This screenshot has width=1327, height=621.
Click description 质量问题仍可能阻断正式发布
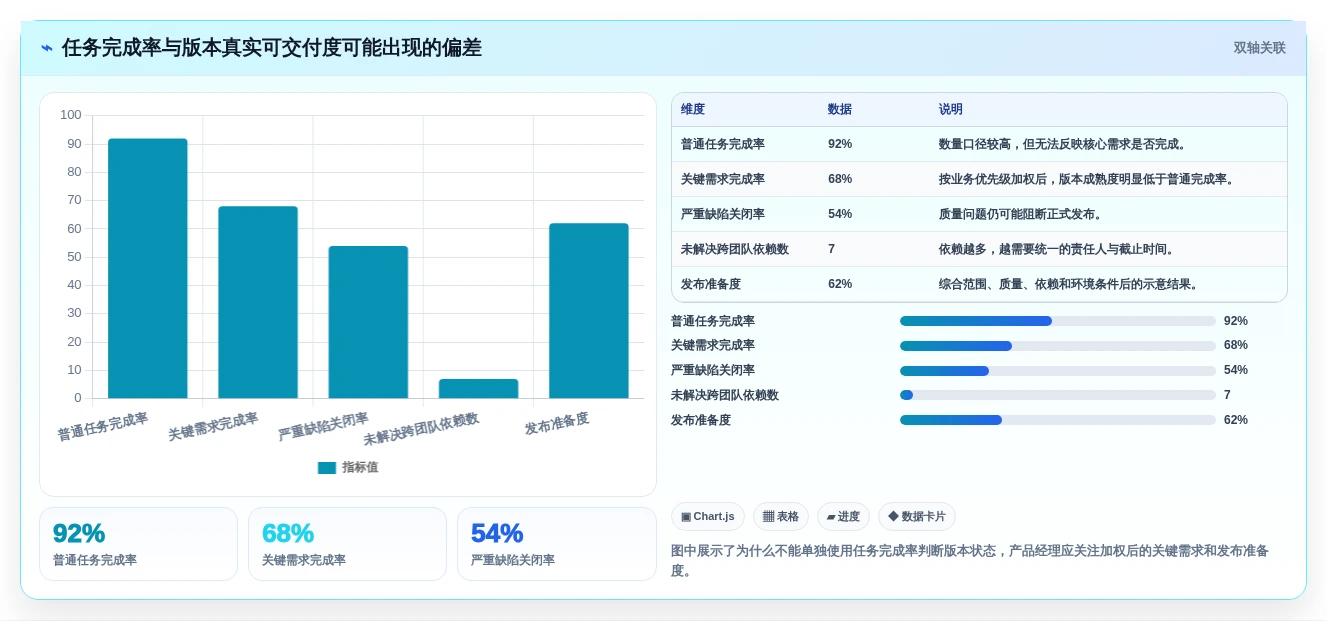point(1021,214)
